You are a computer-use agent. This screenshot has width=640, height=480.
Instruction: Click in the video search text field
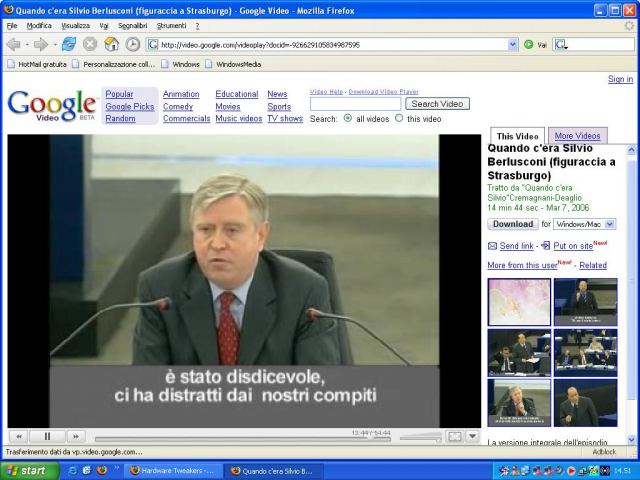click(355, 104)
